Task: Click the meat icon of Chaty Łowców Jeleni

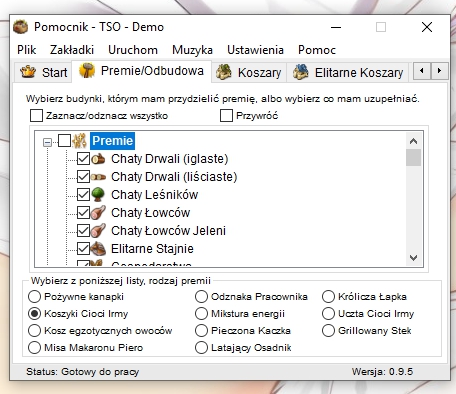Action: coord(98,231)
